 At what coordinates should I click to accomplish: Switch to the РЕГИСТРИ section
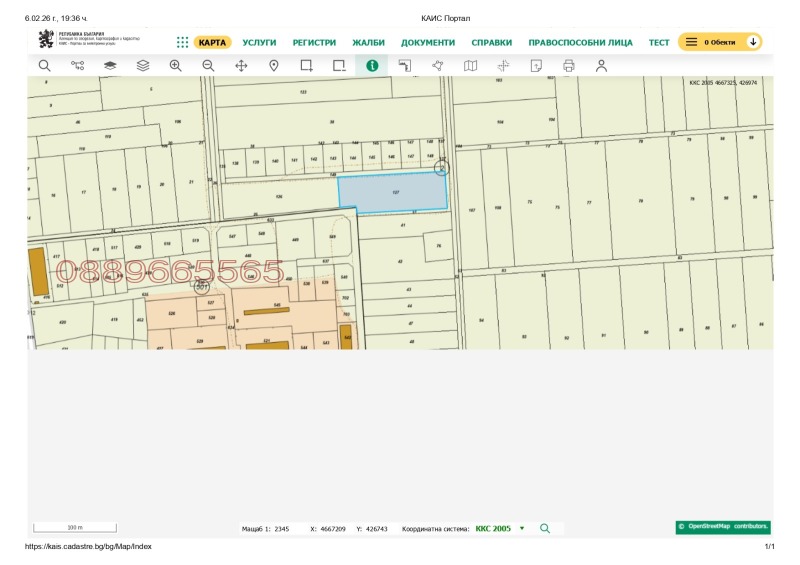(x=314, y=43)
